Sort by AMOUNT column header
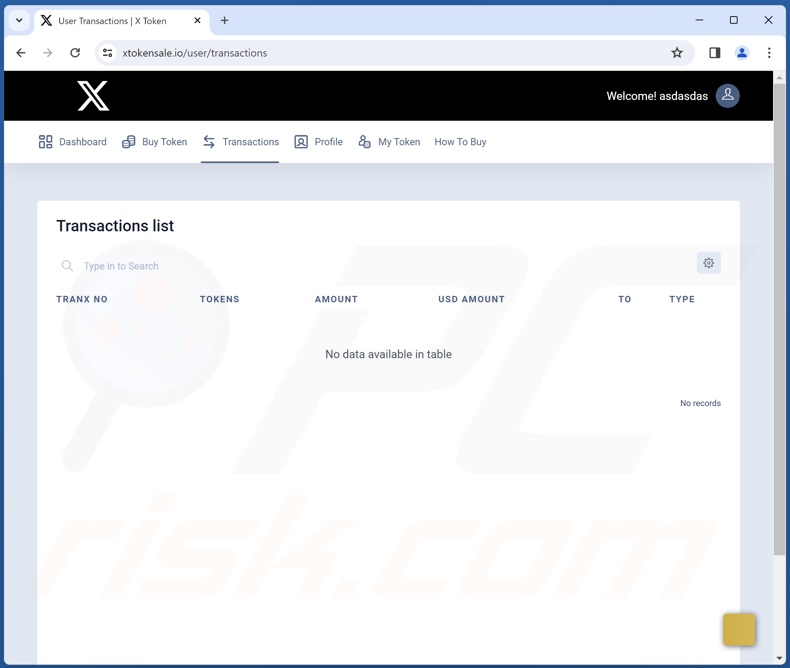This screenshot has width=790, height=668. (336, 299)
